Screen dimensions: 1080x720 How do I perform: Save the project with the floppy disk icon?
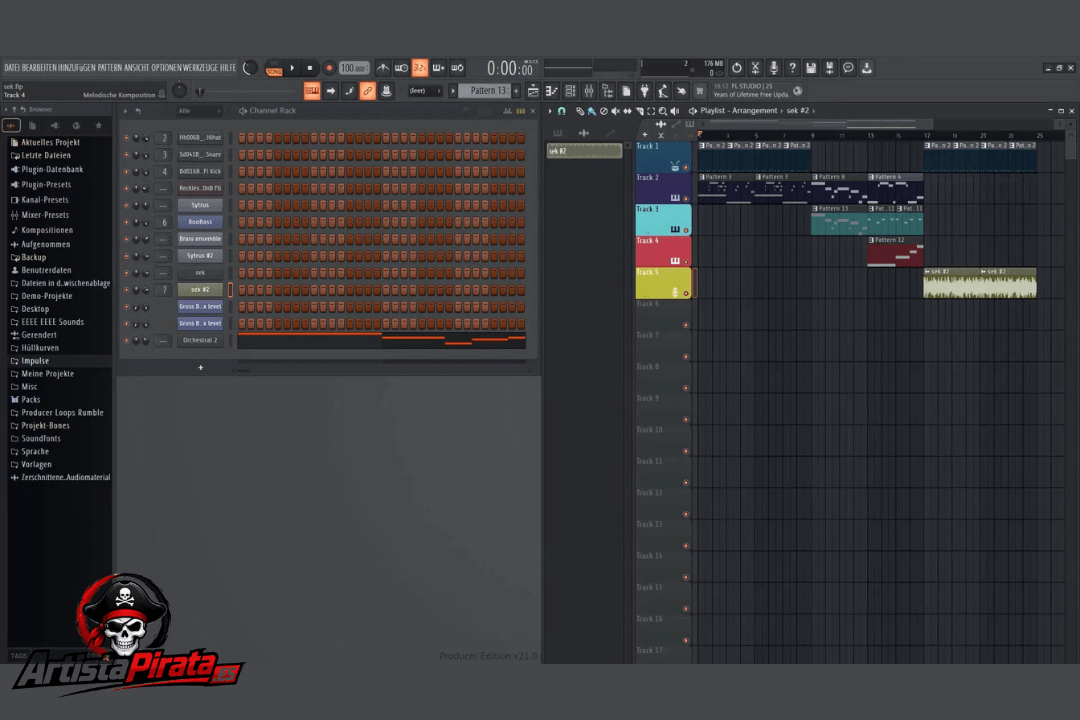[x=811, y=68]
